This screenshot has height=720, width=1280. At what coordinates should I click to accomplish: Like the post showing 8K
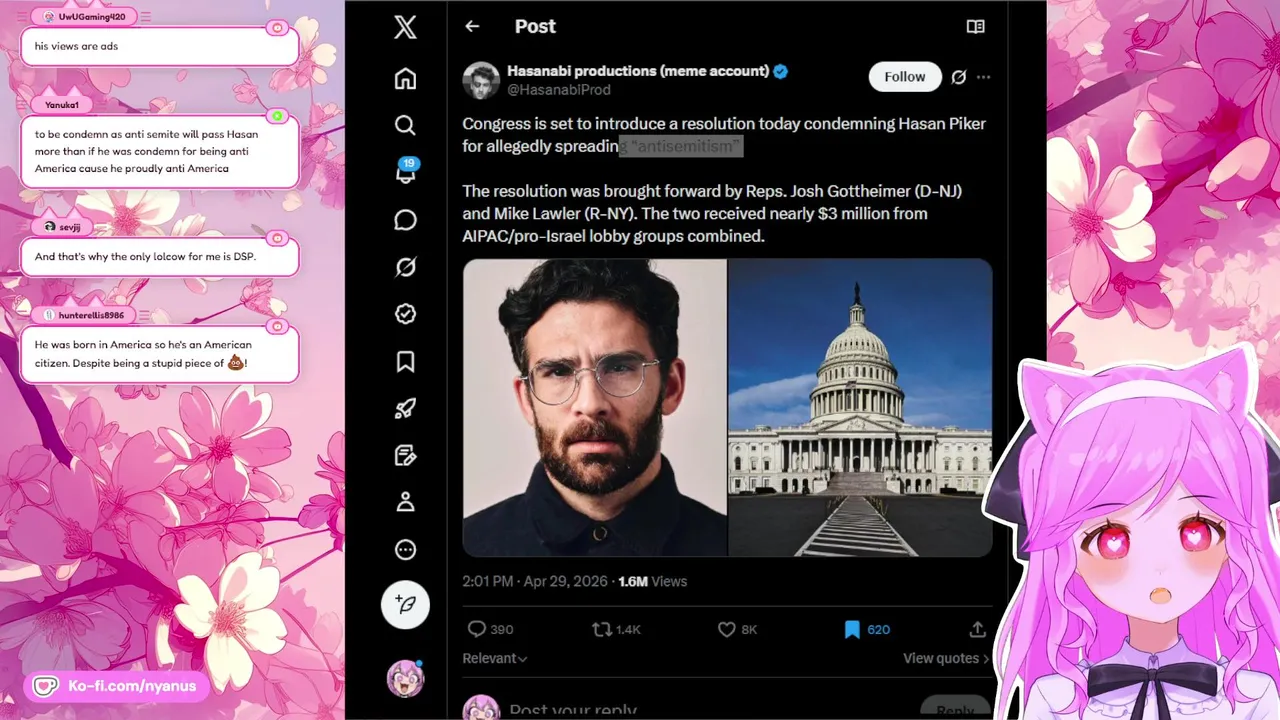tap(737, 629)
